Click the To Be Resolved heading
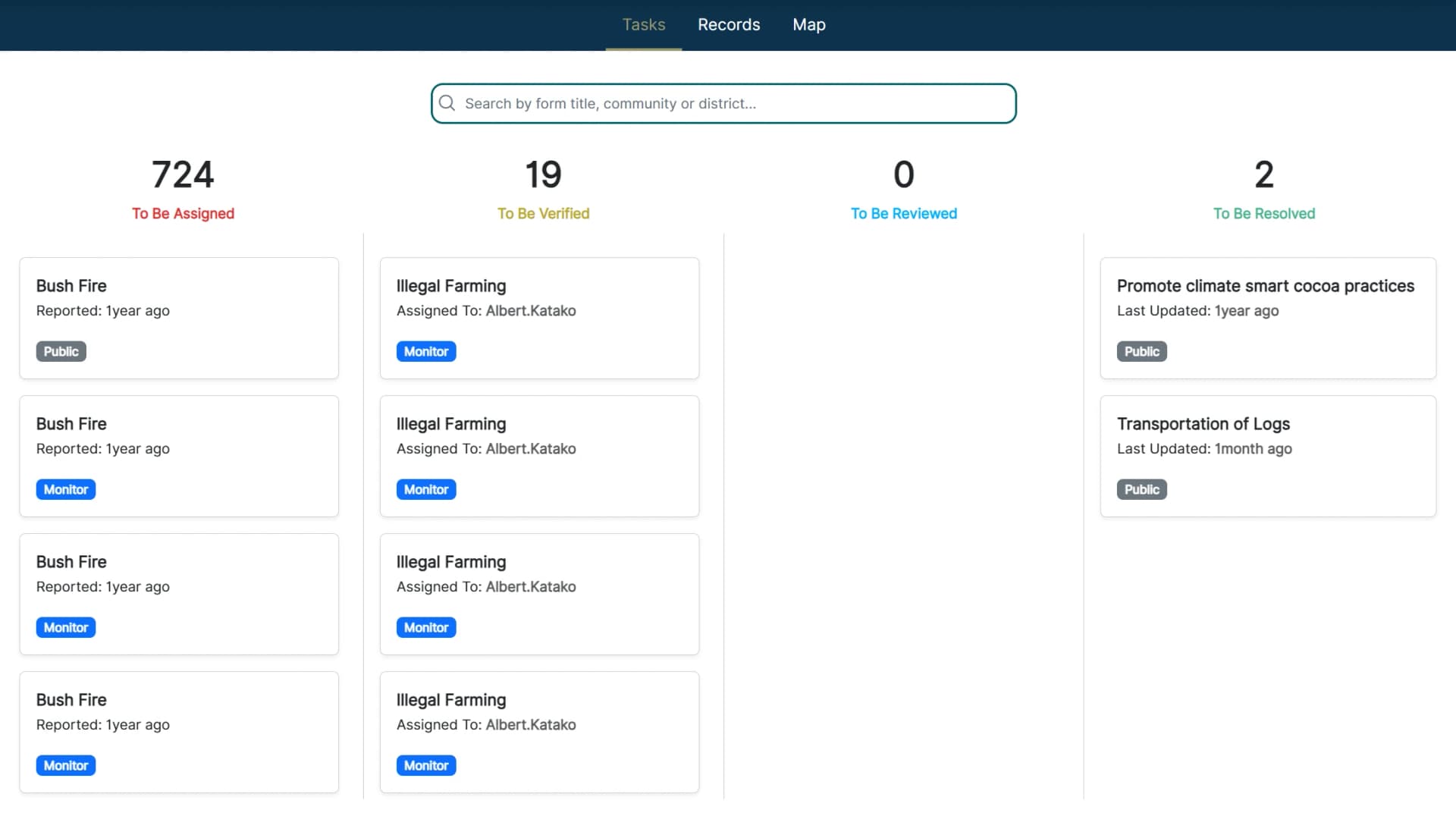This screenshot has width=1456, height=816. 1264,214
